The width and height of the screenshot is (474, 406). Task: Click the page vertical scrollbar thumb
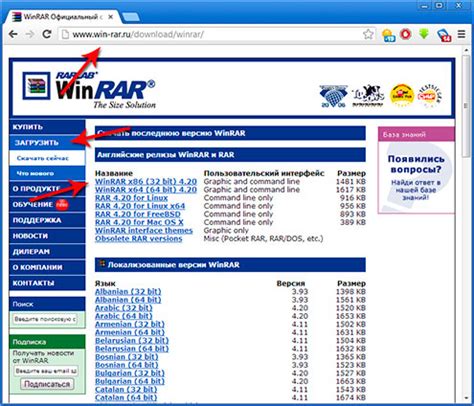(x=466, y=106)
